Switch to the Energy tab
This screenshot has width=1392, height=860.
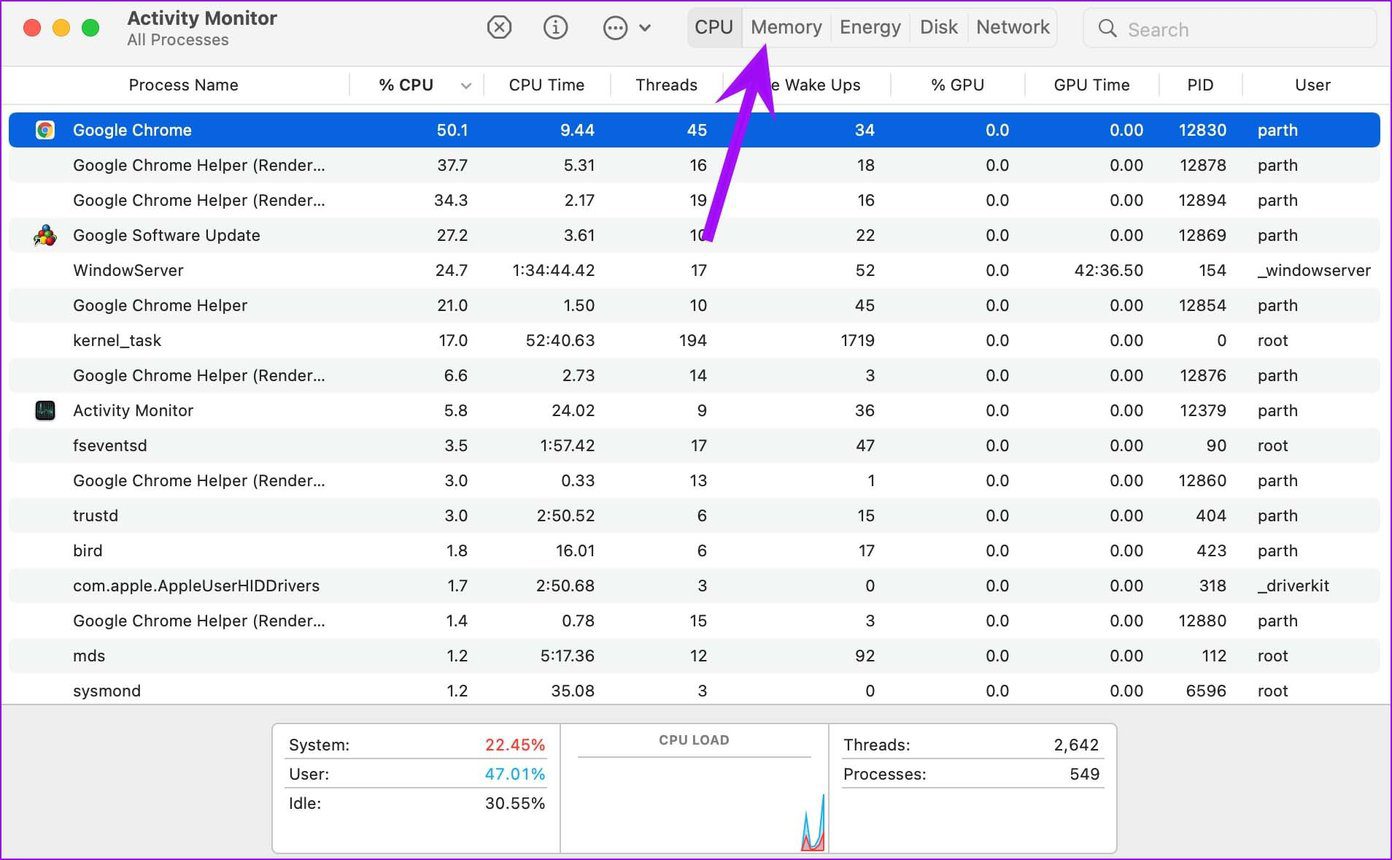870,27
